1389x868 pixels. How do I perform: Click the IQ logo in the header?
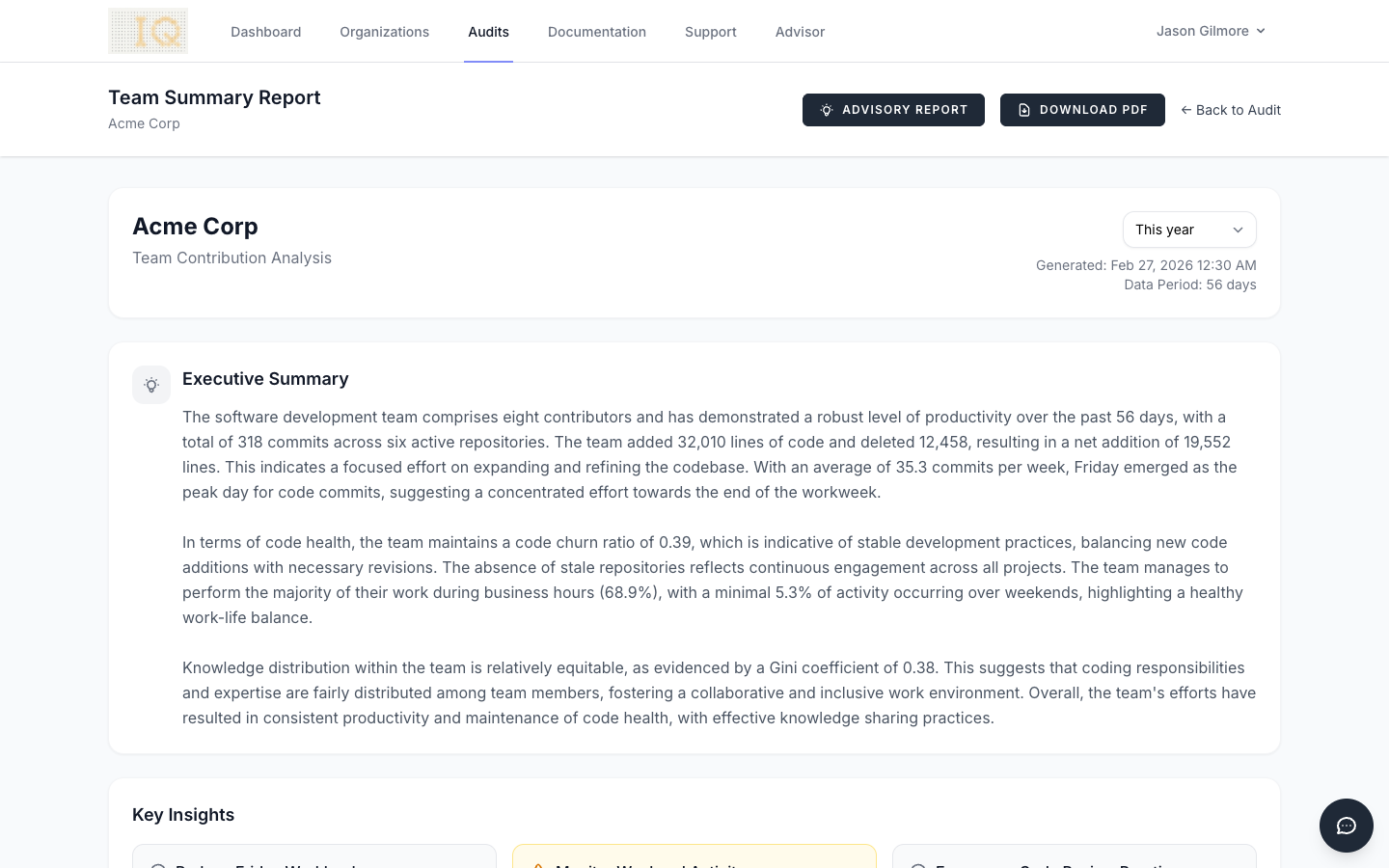[148, 30]
